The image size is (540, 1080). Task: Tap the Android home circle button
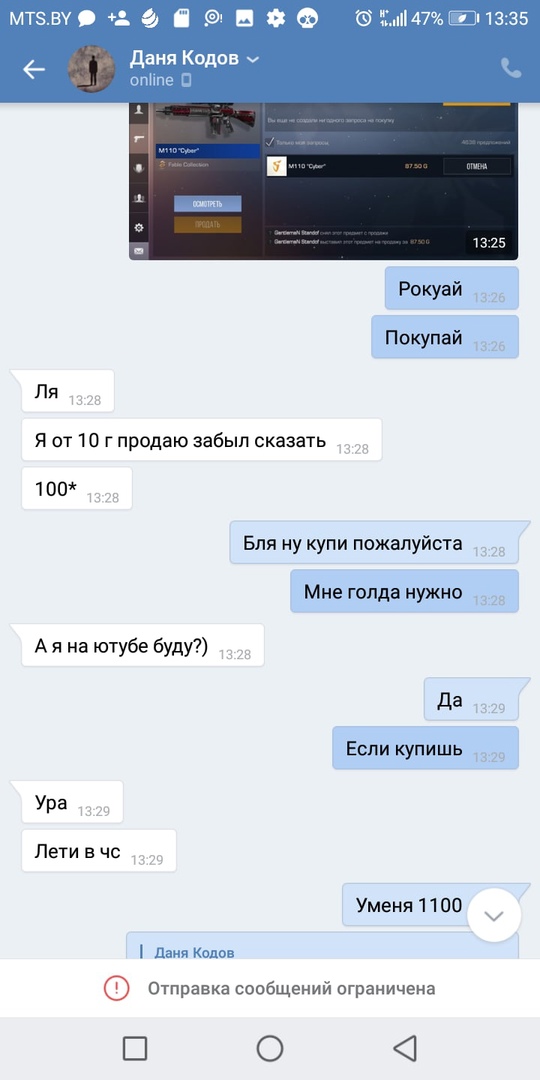point(270,1048)
